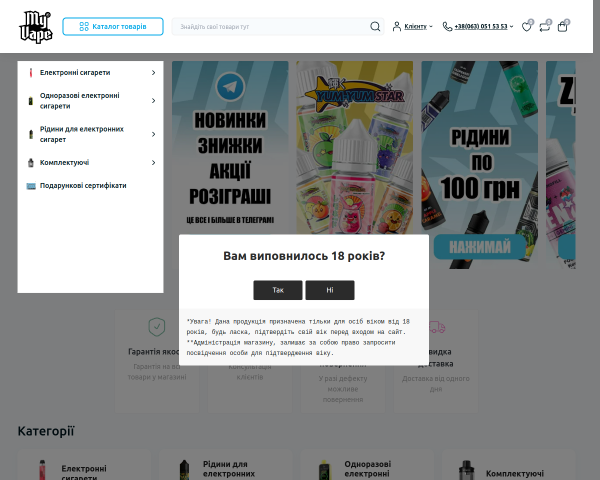The width and height of the screenshot is (600, 480).
Task: Select Електронні сигарети in the sidebar menu
Action: (75, 72)
